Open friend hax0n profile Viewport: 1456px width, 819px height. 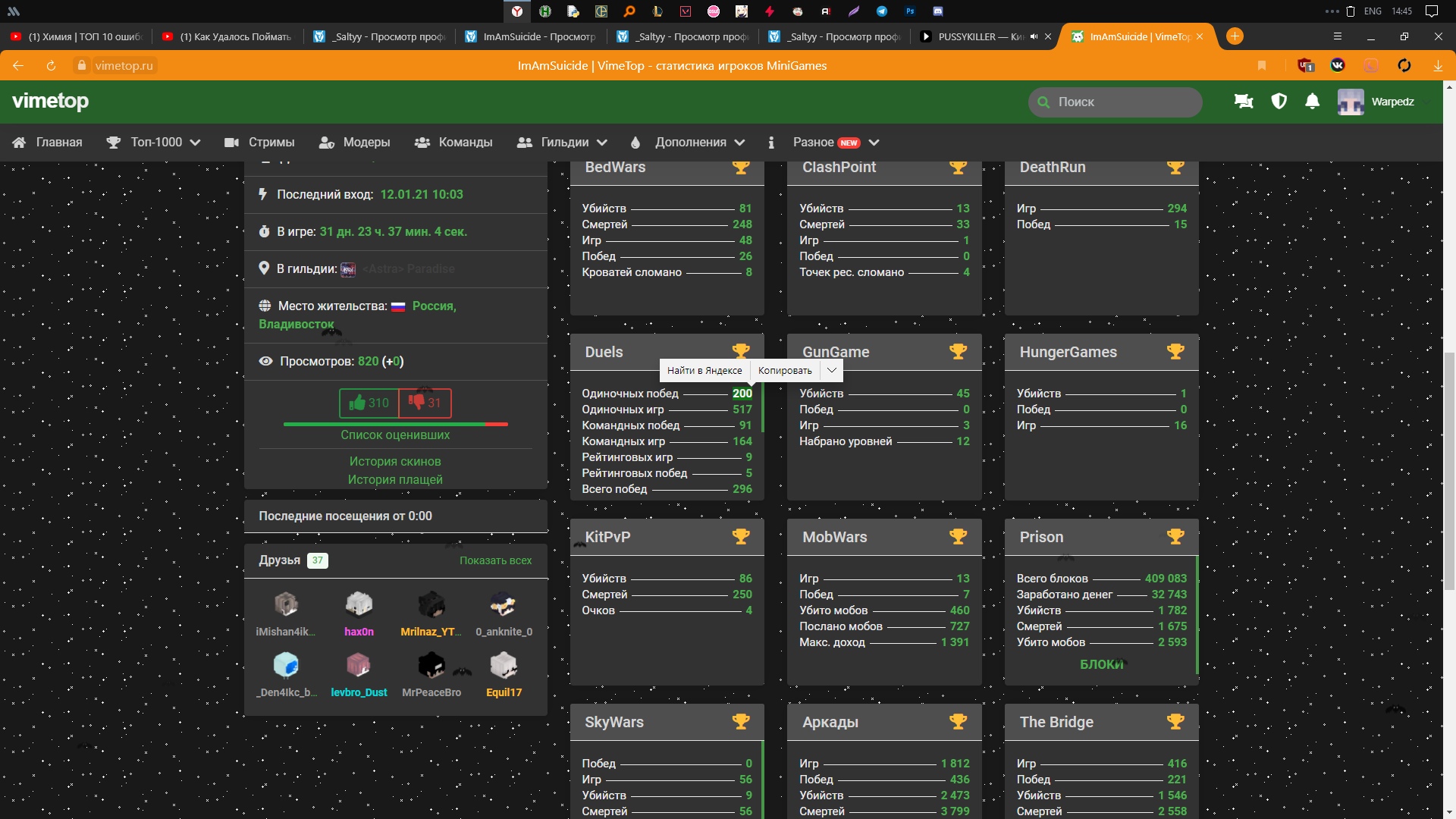click(x=359, y=614)
